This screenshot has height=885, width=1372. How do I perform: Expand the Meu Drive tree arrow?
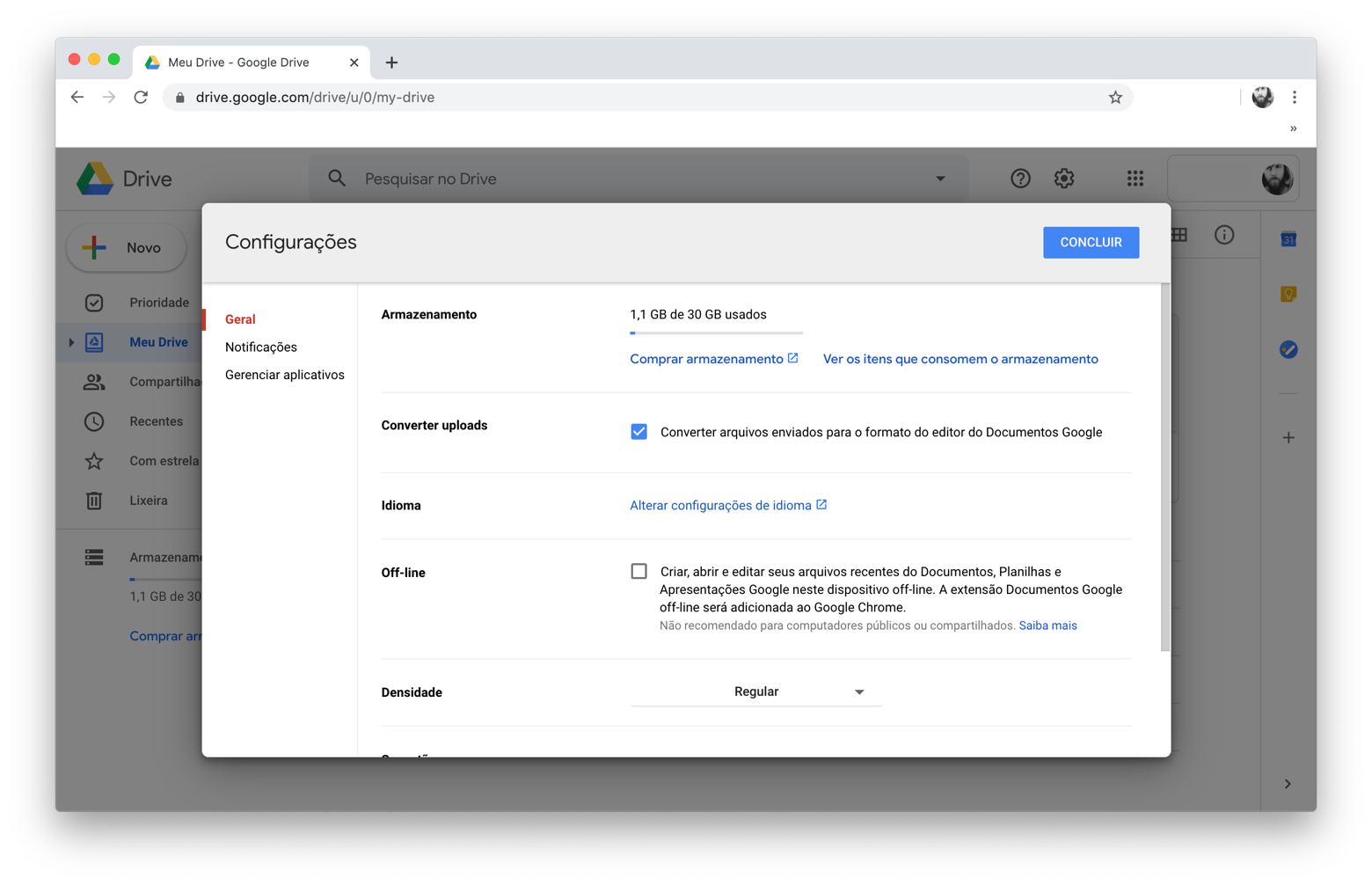click(71, 342)
